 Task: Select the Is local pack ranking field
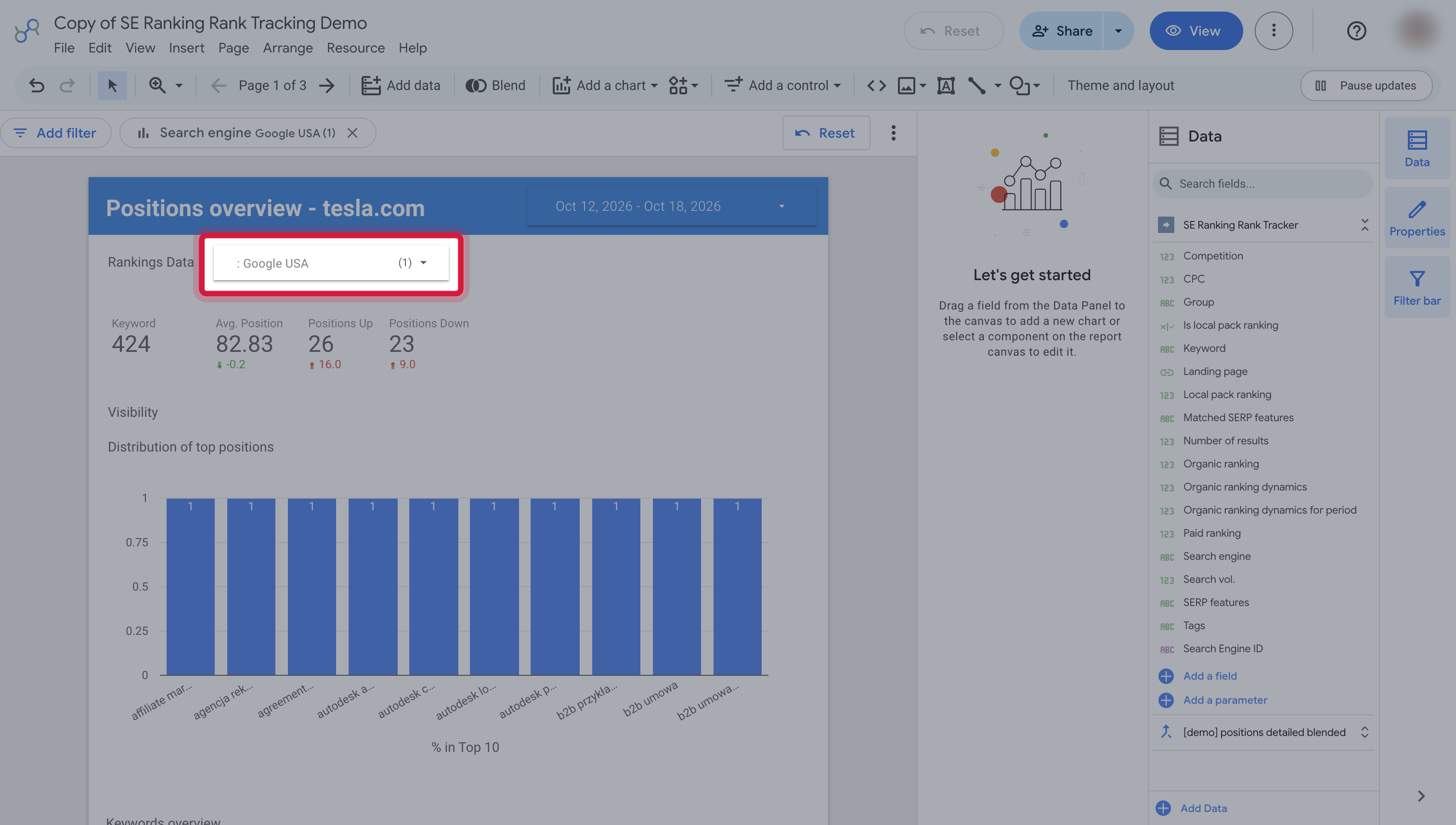tap(1231, 325)
